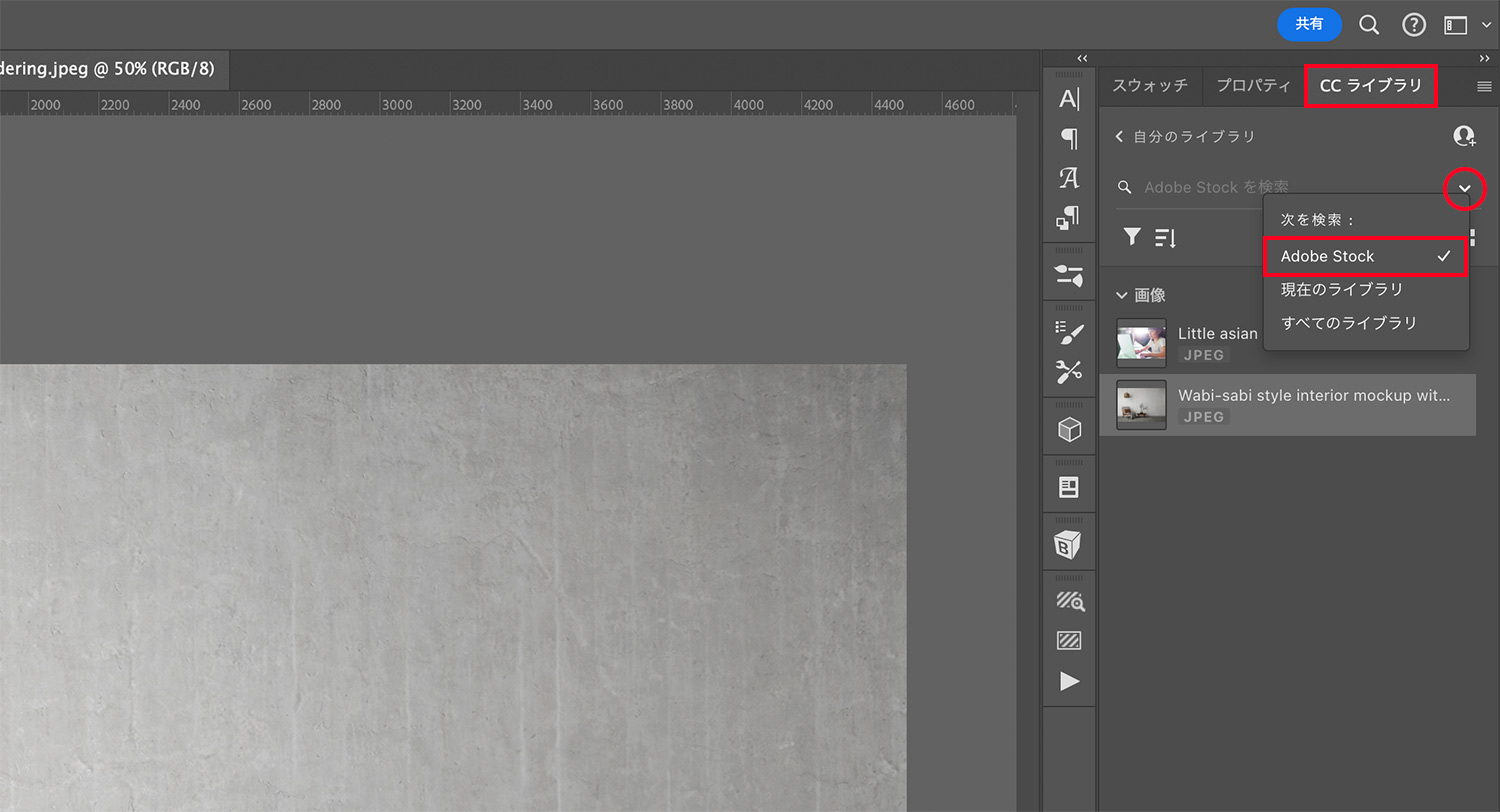Click the Wabi-sabi interior image thumbnail
This screenshot has height=812, width=1500.
1141,404
